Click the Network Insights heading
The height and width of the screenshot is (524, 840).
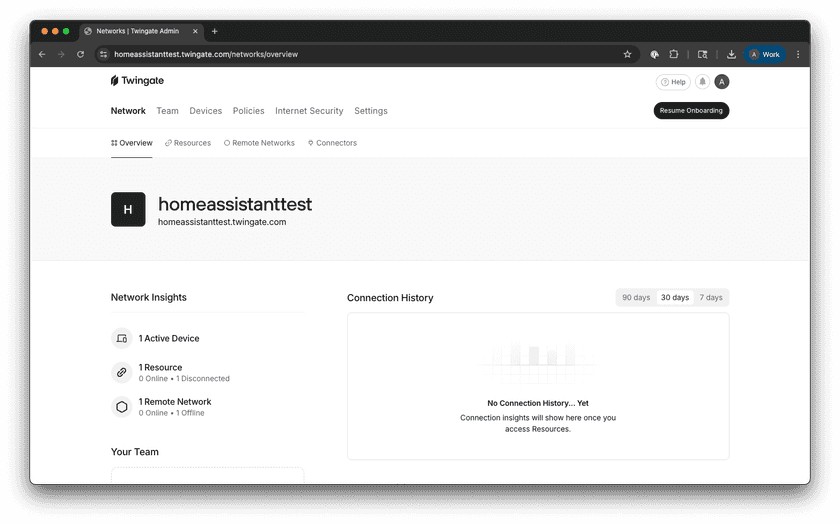click(148, 297)
